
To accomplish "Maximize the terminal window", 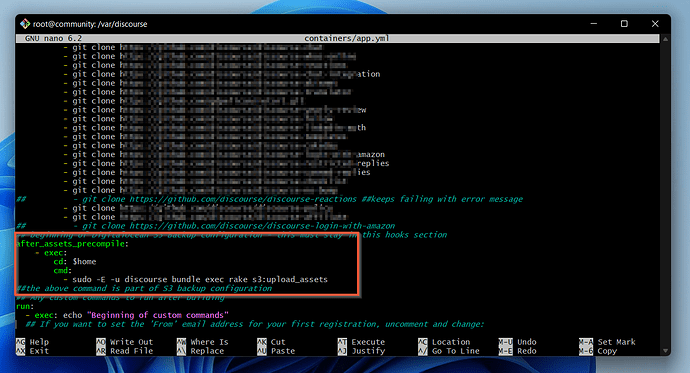I will [x=624, y=24].
